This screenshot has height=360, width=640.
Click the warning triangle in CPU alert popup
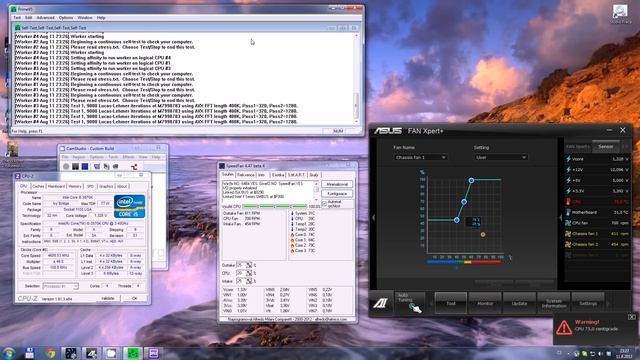pyautogui.click(x=564, y=327)
